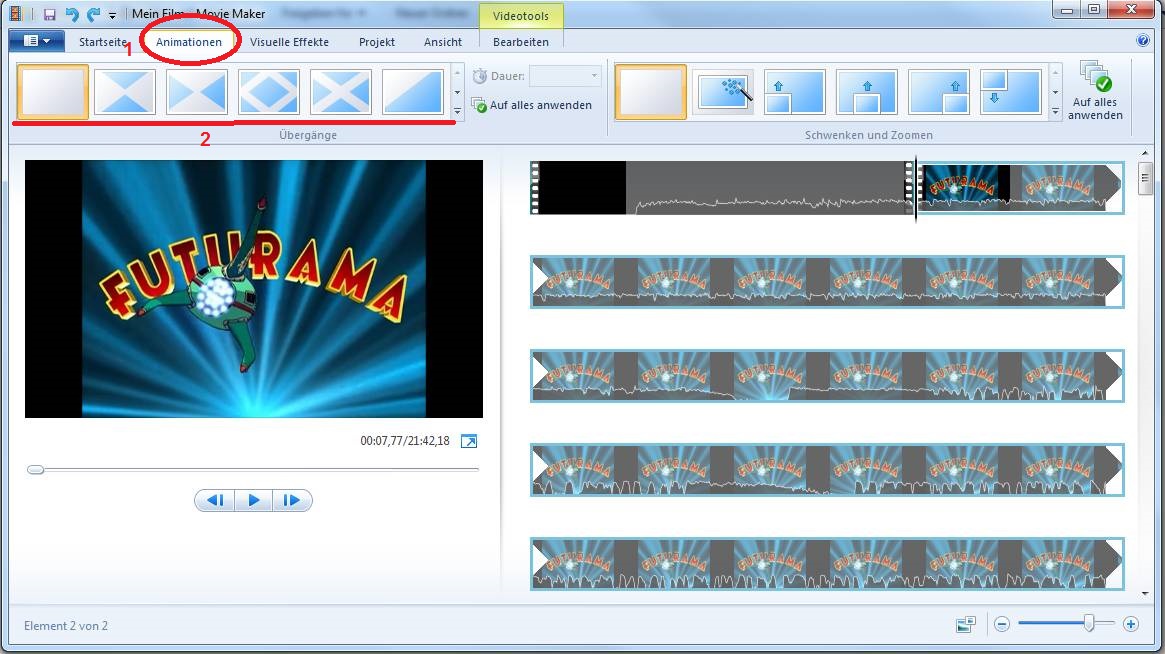Select the no pan and zoom option
This screenshot has height=654, width=1165.
650,92
